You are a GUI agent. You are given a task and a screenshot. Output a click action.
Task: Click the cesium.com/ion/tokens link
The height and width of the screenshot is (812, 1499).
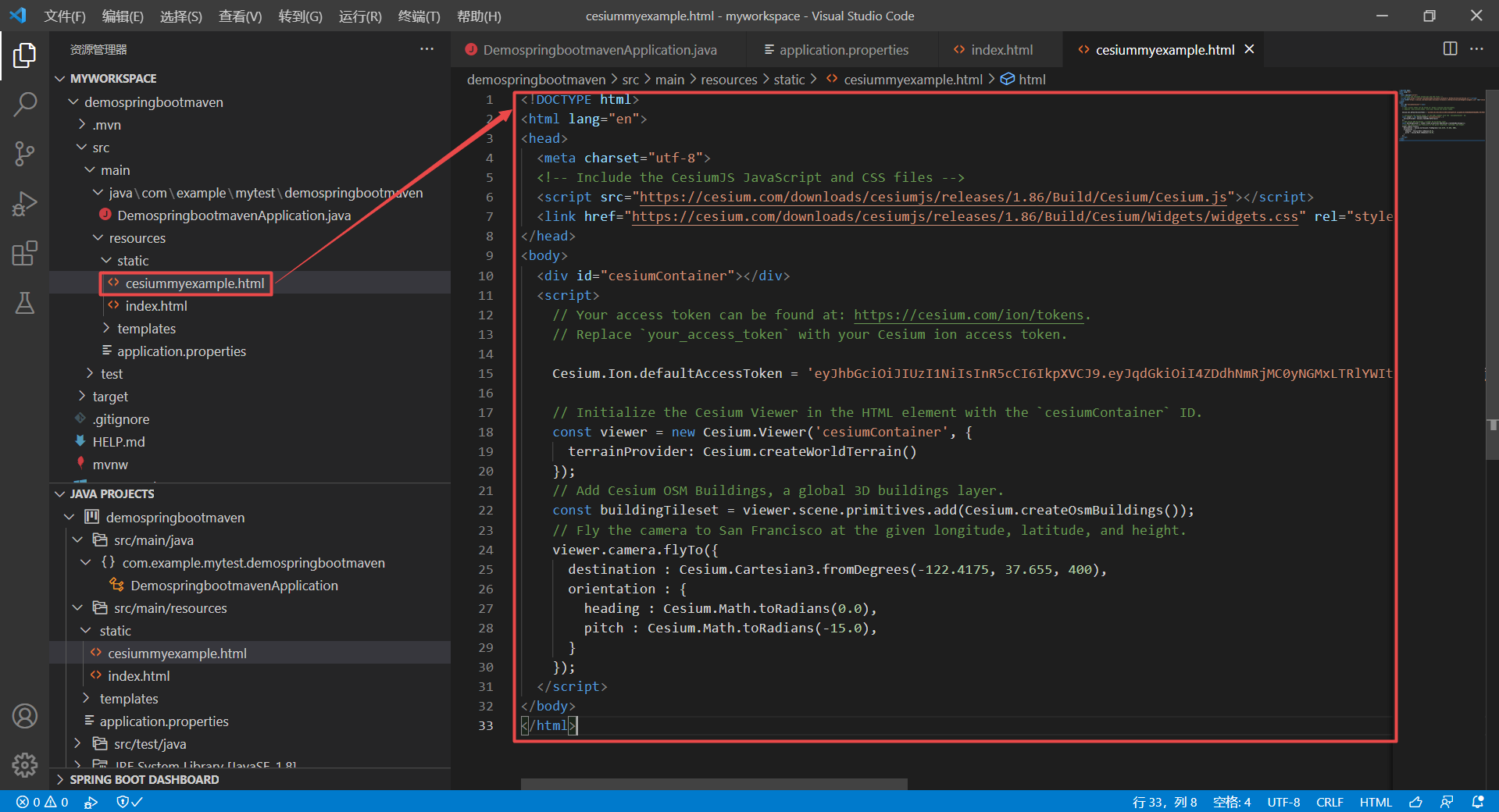[x=968, y=315]
